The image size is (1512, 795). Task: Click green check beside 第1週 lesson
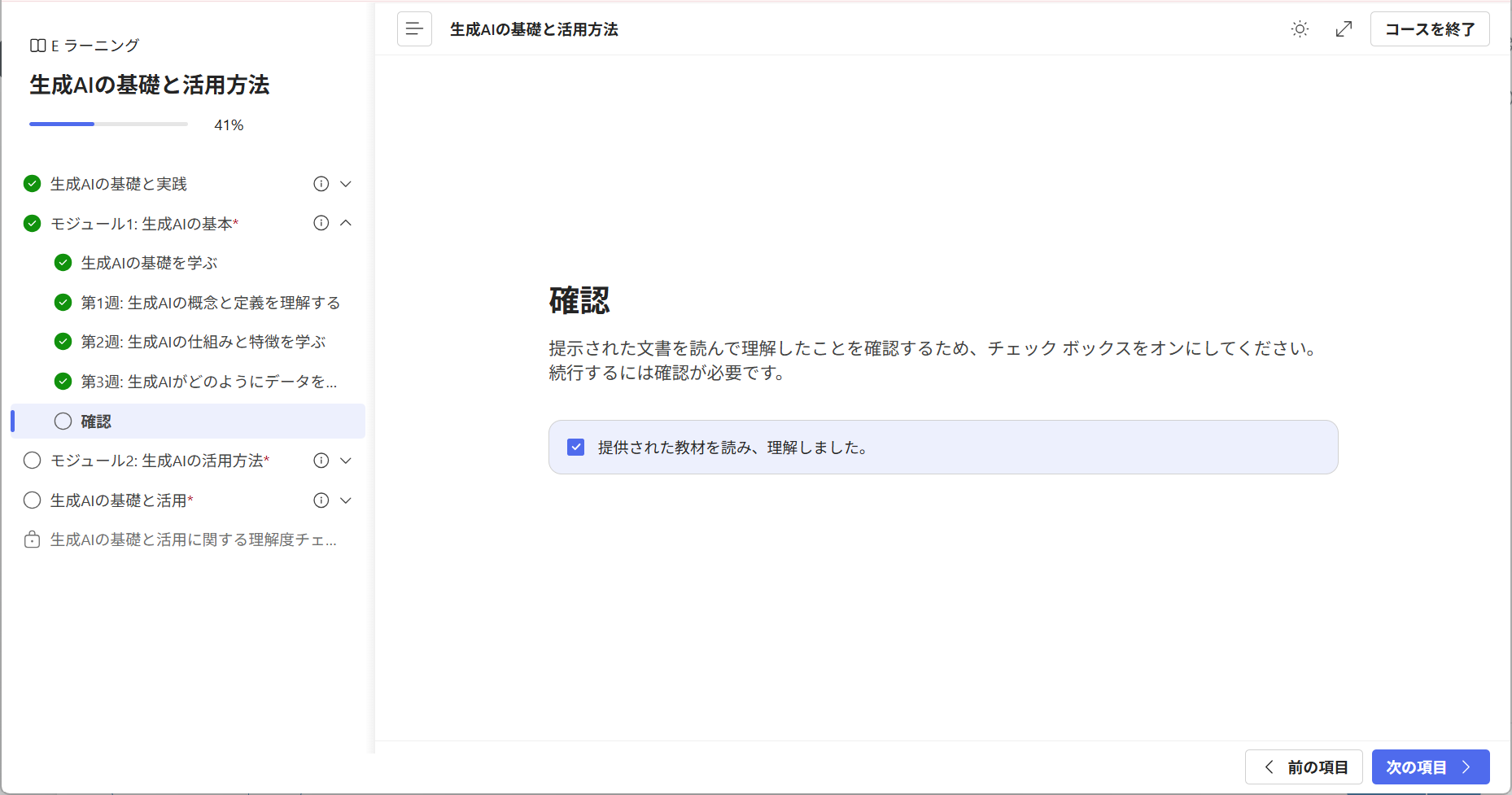63,303
